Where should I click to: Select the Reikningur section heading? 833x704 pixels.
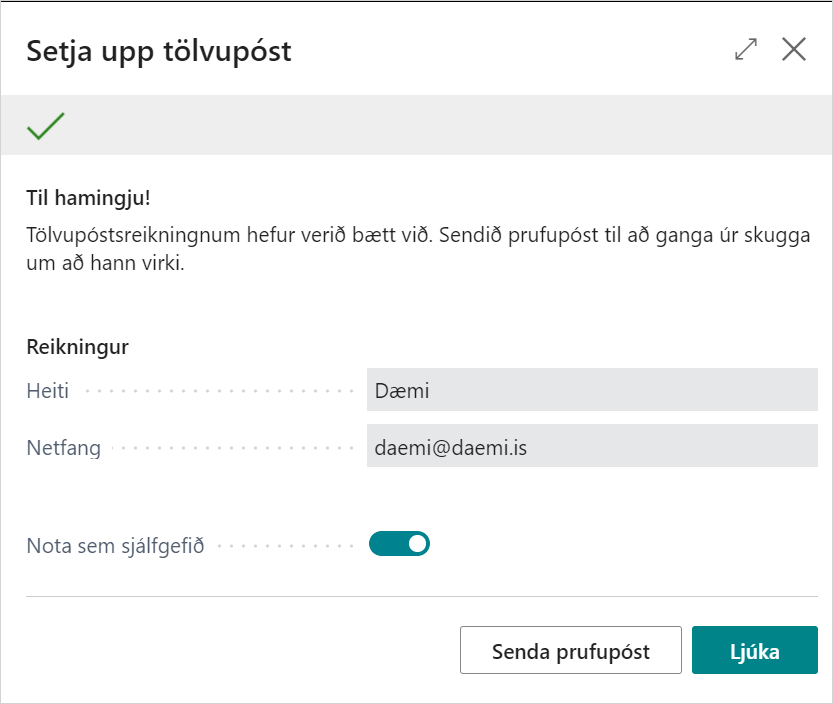tap(77, 347)
